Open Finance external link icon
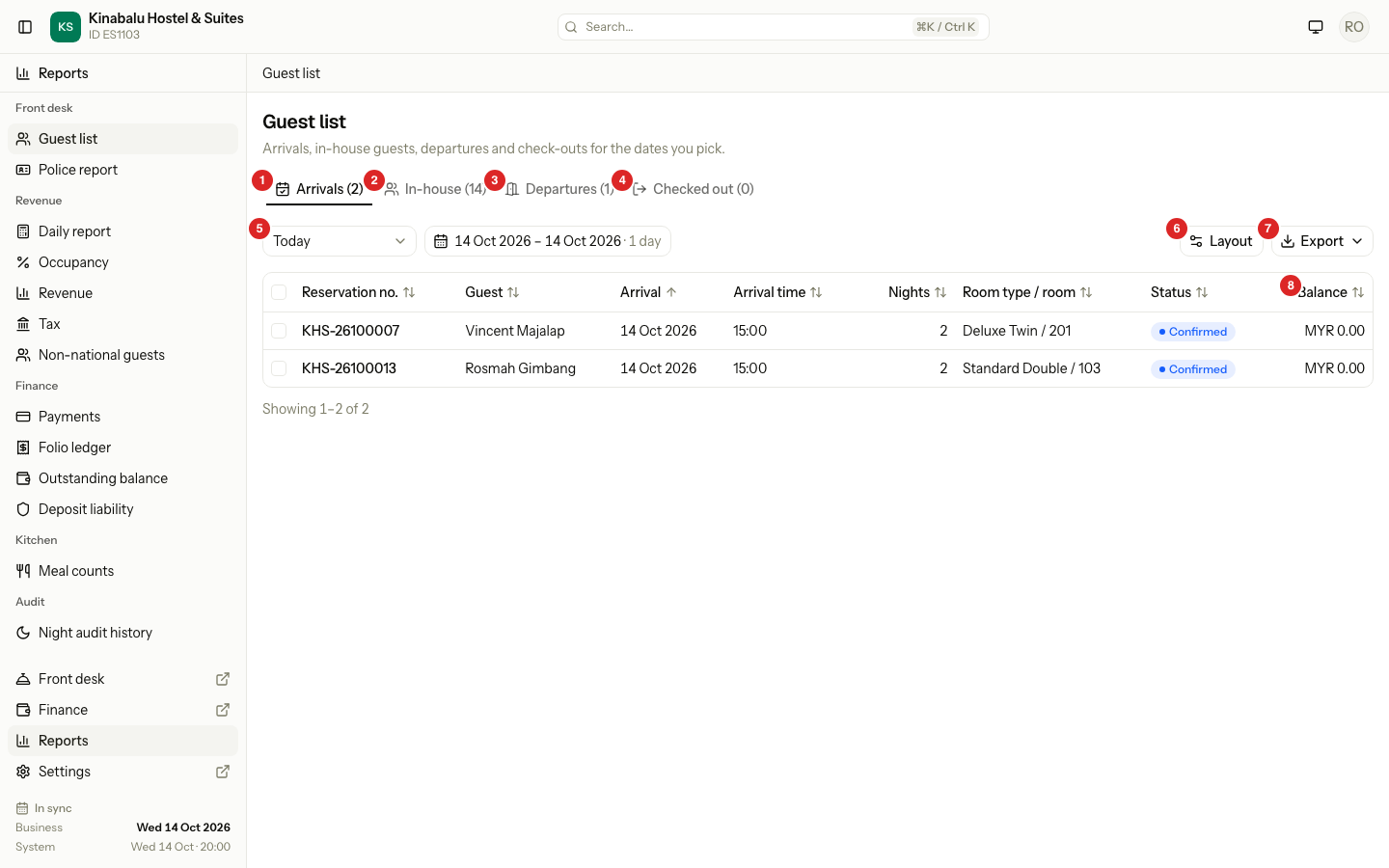The height and width of the screenshot is (868, 1389). [223, 710]
